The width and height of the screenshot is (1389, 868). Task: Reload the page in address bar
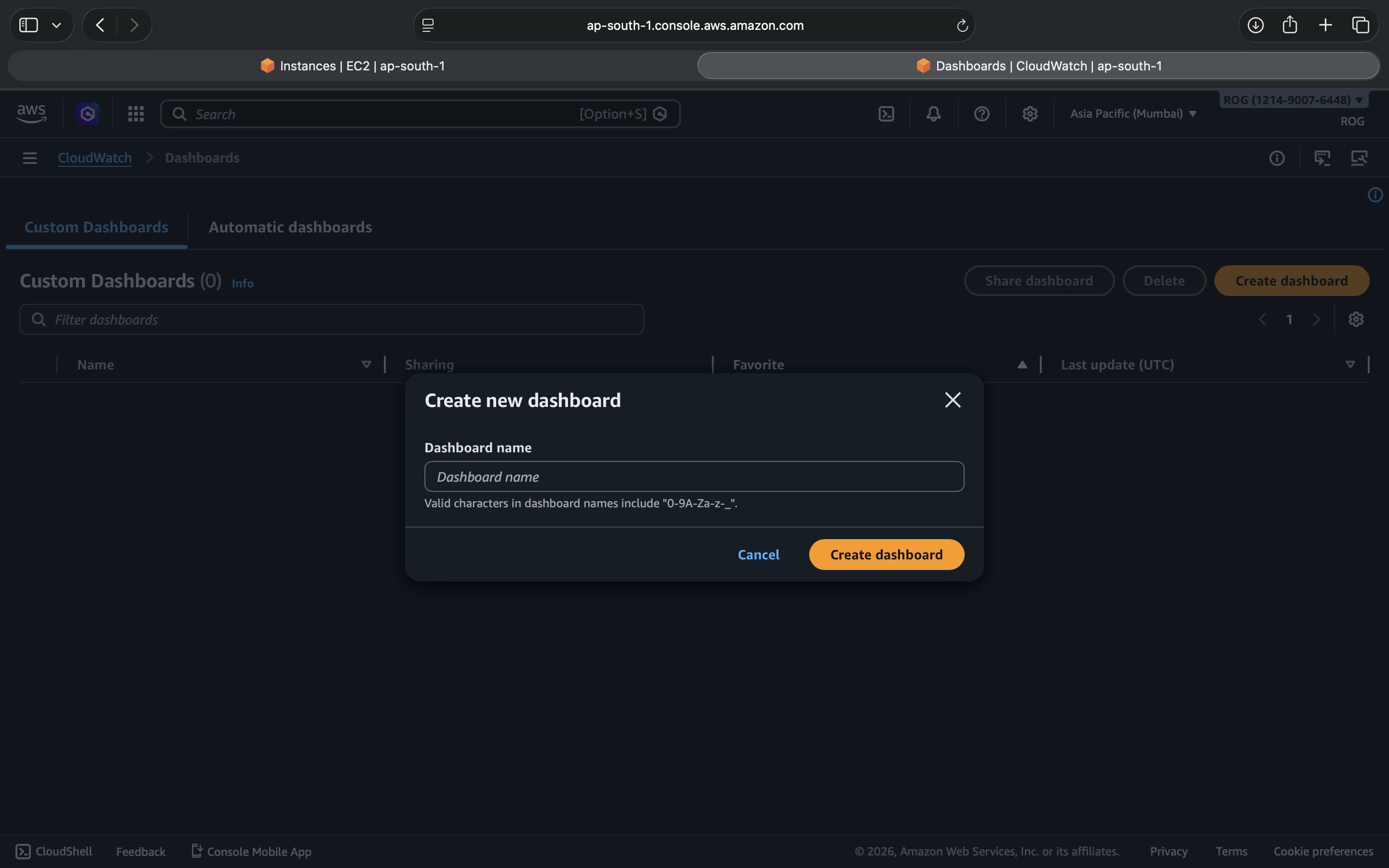click(x=963, y=25)
